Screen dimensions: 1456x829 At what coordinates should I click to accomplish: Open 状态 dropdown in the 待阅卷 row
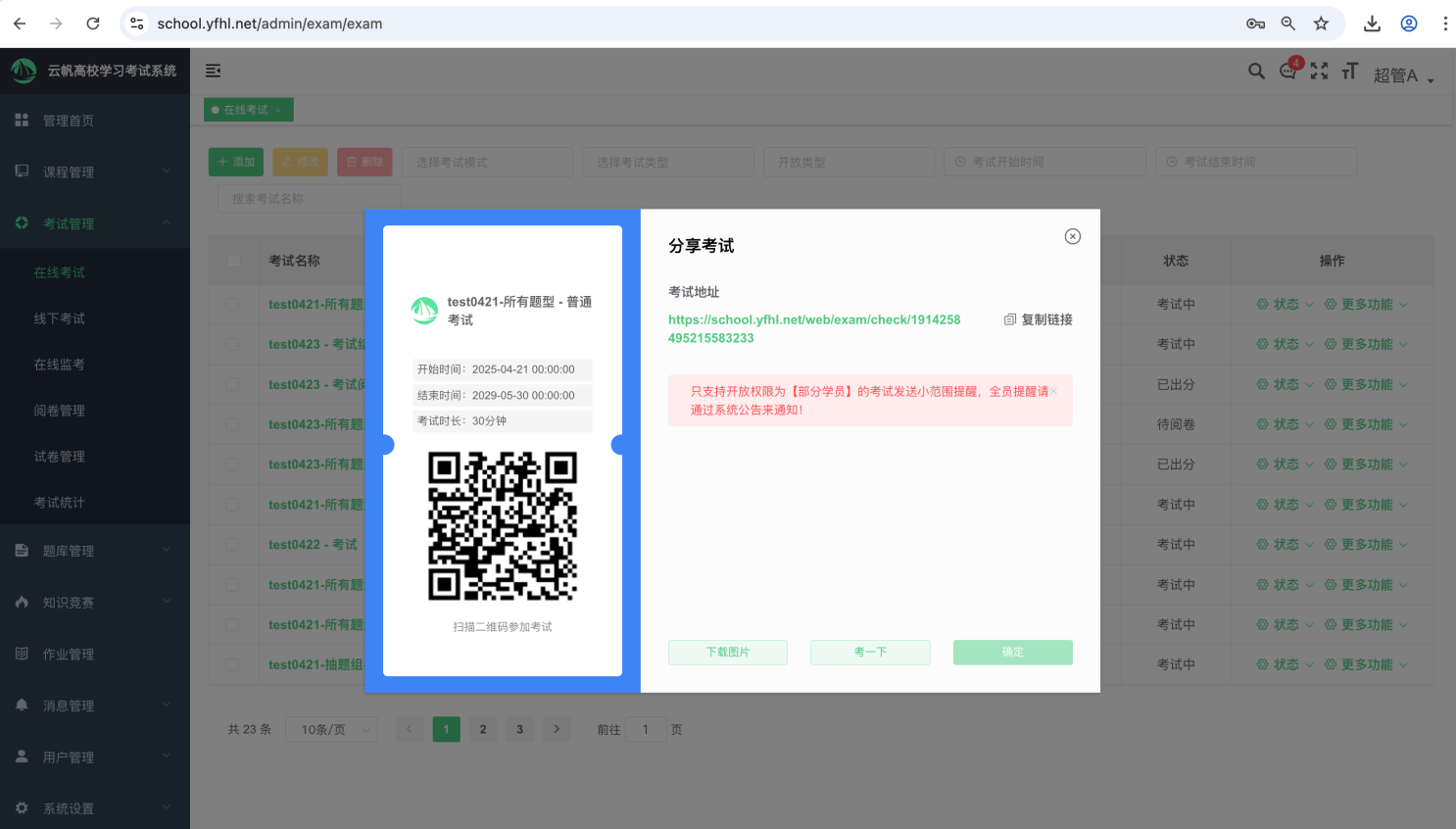click(x=1285, y=424)
